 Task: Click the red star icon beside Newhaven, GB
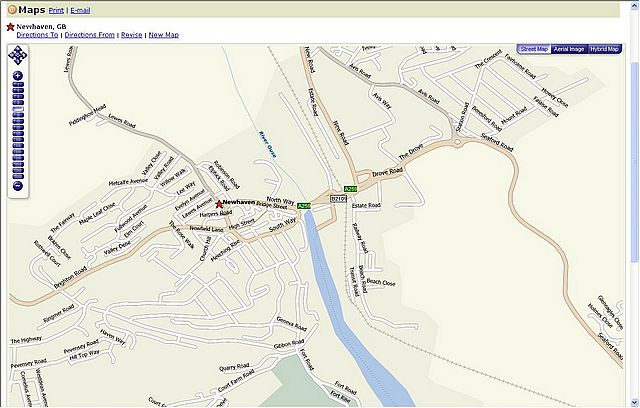tap(11, 24)
